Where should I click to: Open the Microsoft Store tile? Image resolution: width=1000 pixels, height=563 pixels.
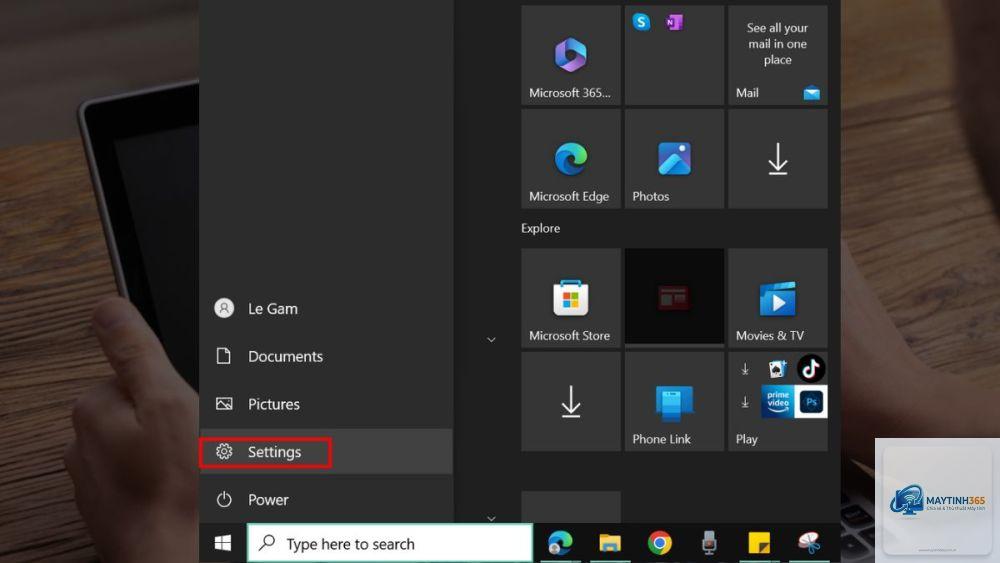point(571,298)
